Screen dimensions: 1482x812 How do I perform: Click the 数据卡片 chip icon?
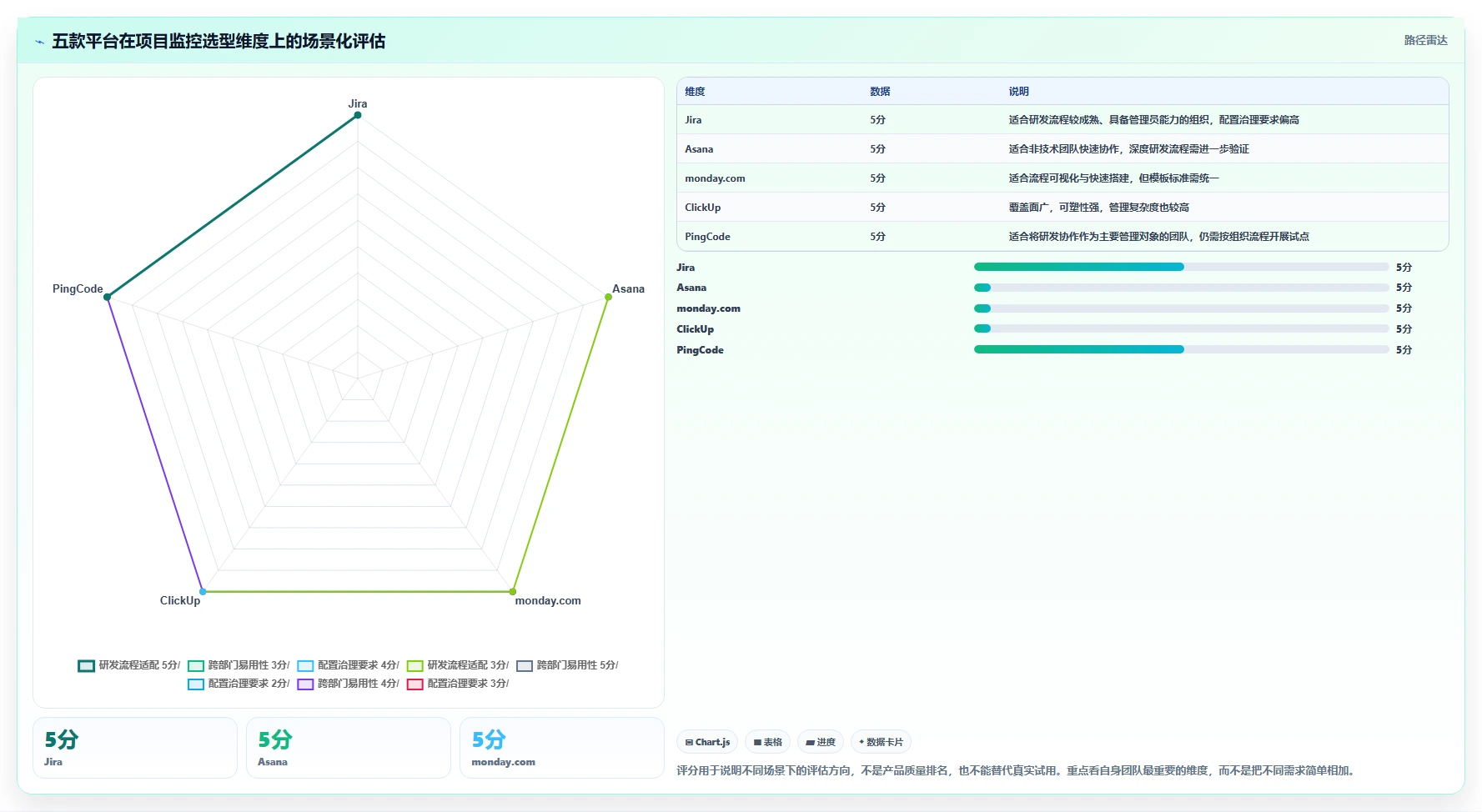pos(862,742)
